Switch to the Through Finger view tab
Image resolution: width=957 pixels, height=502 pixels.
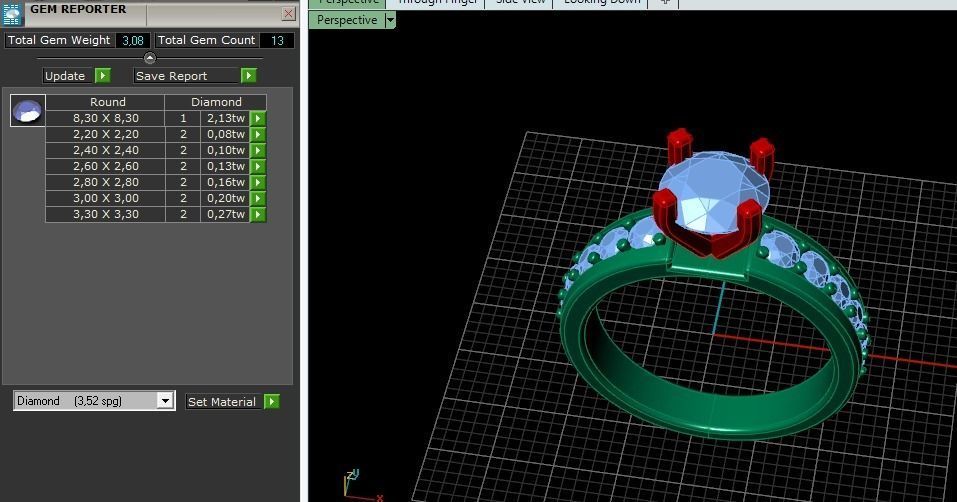pyautogui.click(x=436, y=3)
